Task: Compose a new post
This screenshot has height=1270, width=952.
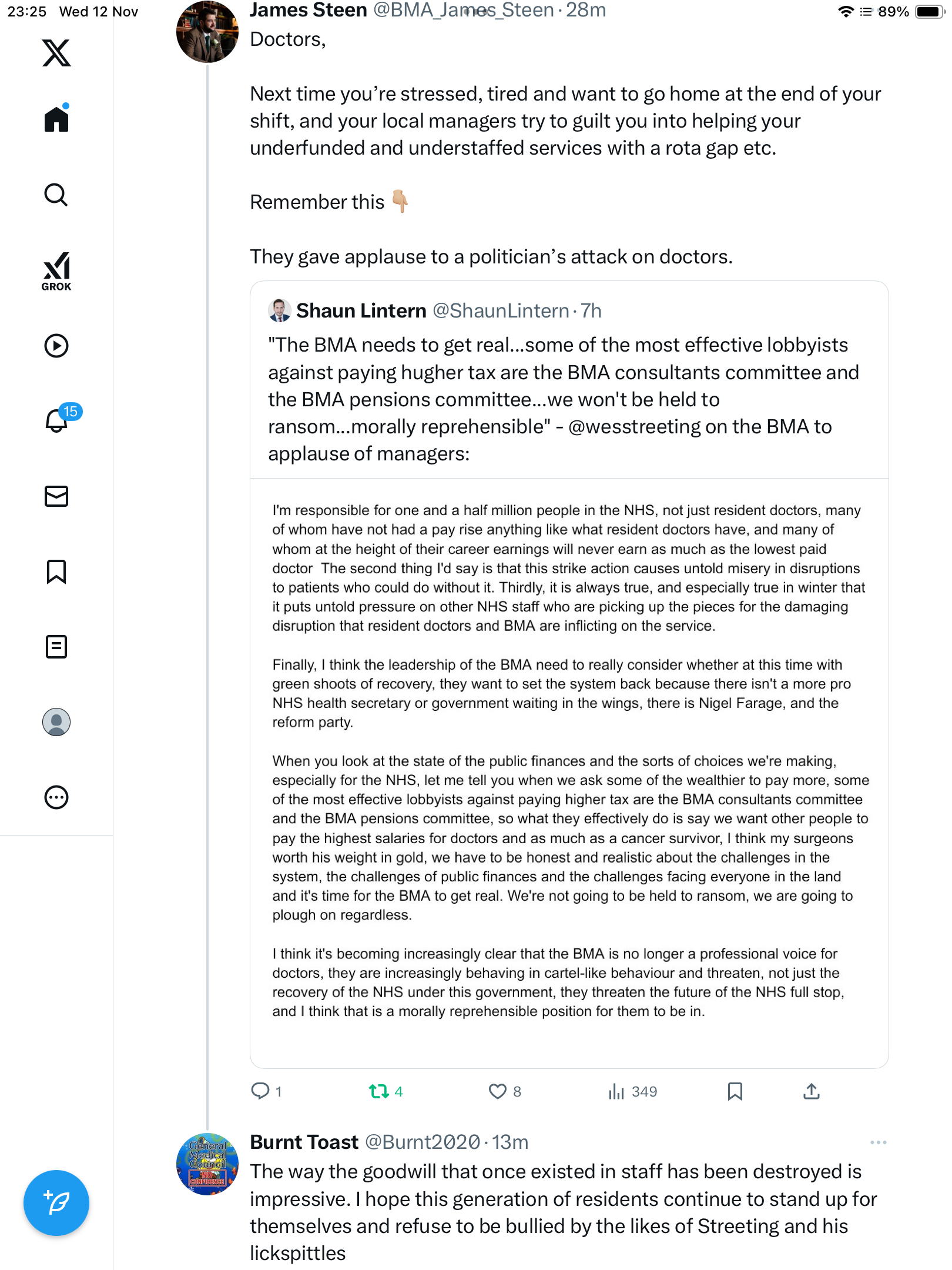Action: (56, 1203)
